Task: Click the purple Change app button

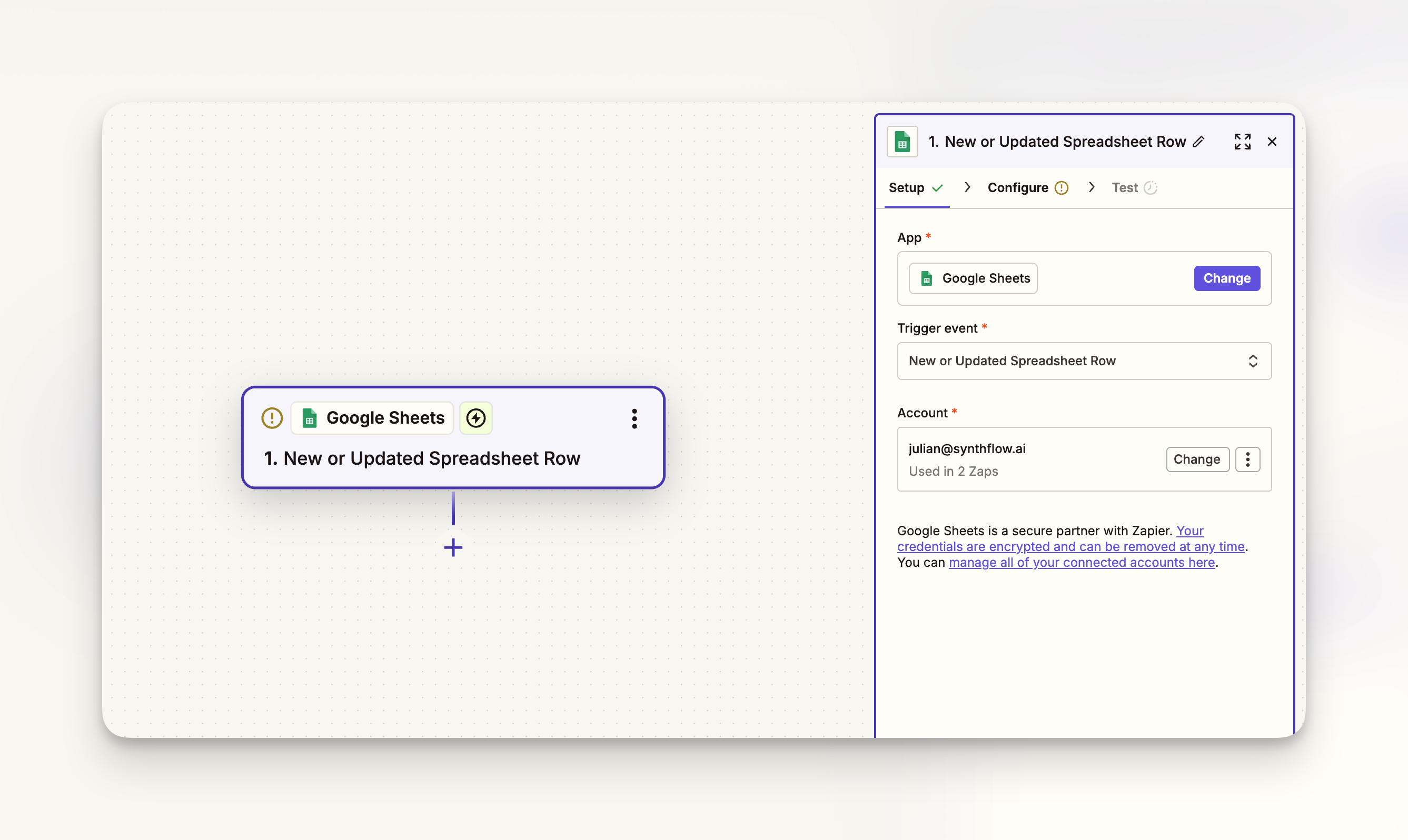Action: click(1226, 278)
